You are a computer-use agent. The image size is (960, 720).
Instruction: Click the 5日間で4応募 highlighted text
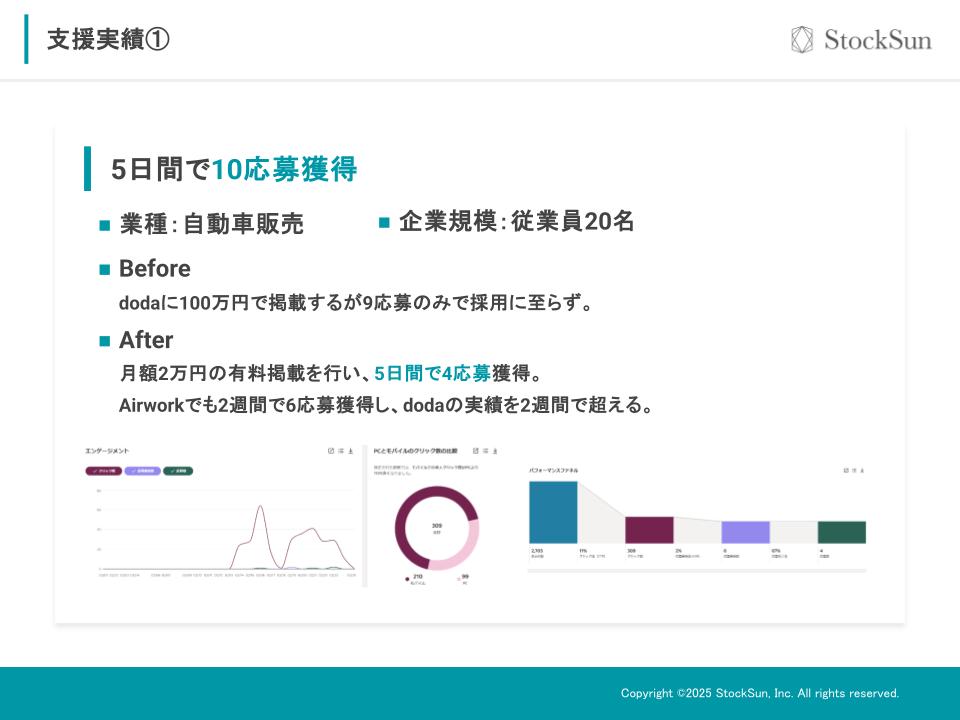click(432, 374)
